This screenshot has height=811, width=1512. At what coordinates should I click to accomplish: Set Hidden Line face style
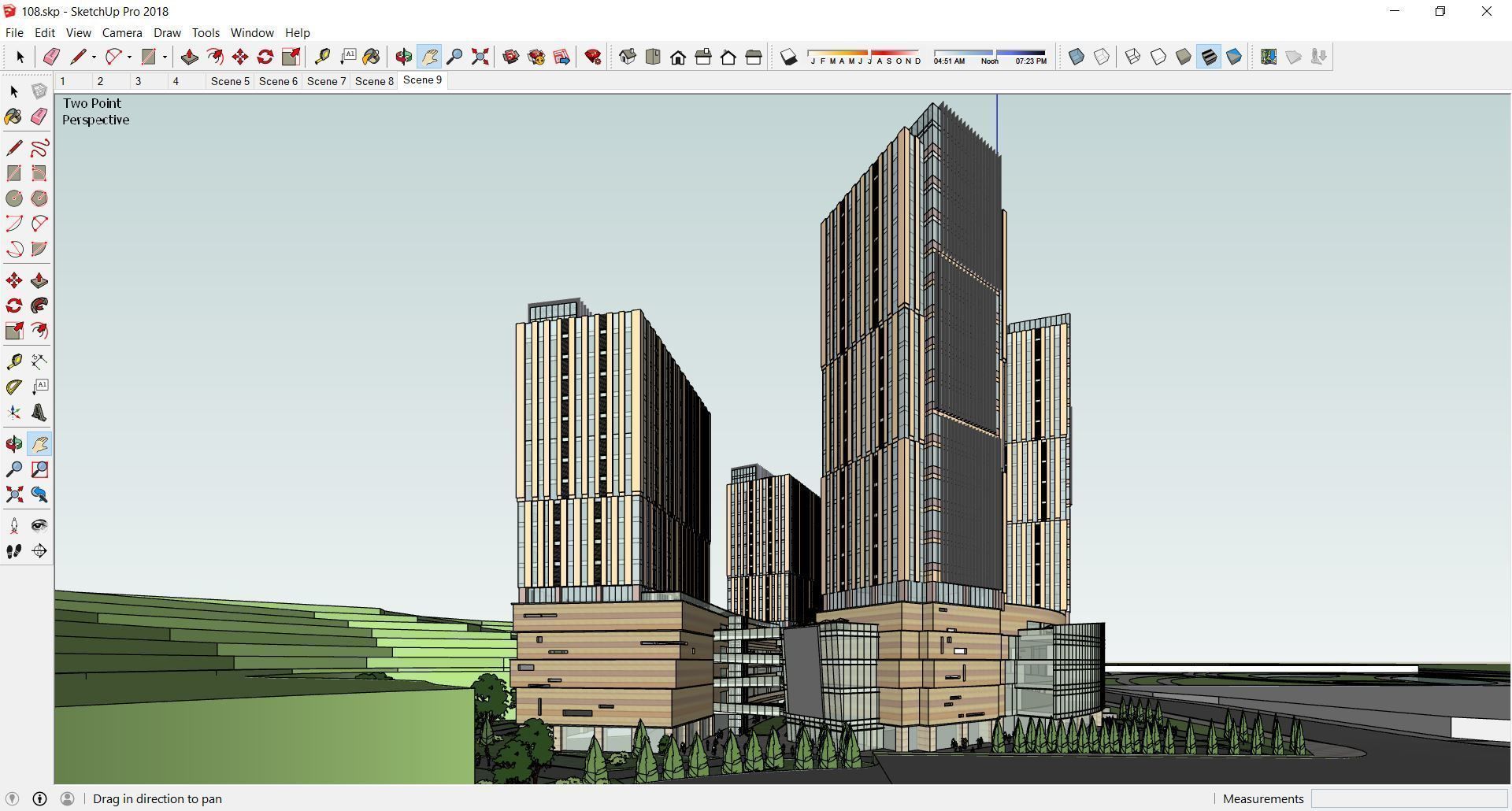click(1158, 57)
